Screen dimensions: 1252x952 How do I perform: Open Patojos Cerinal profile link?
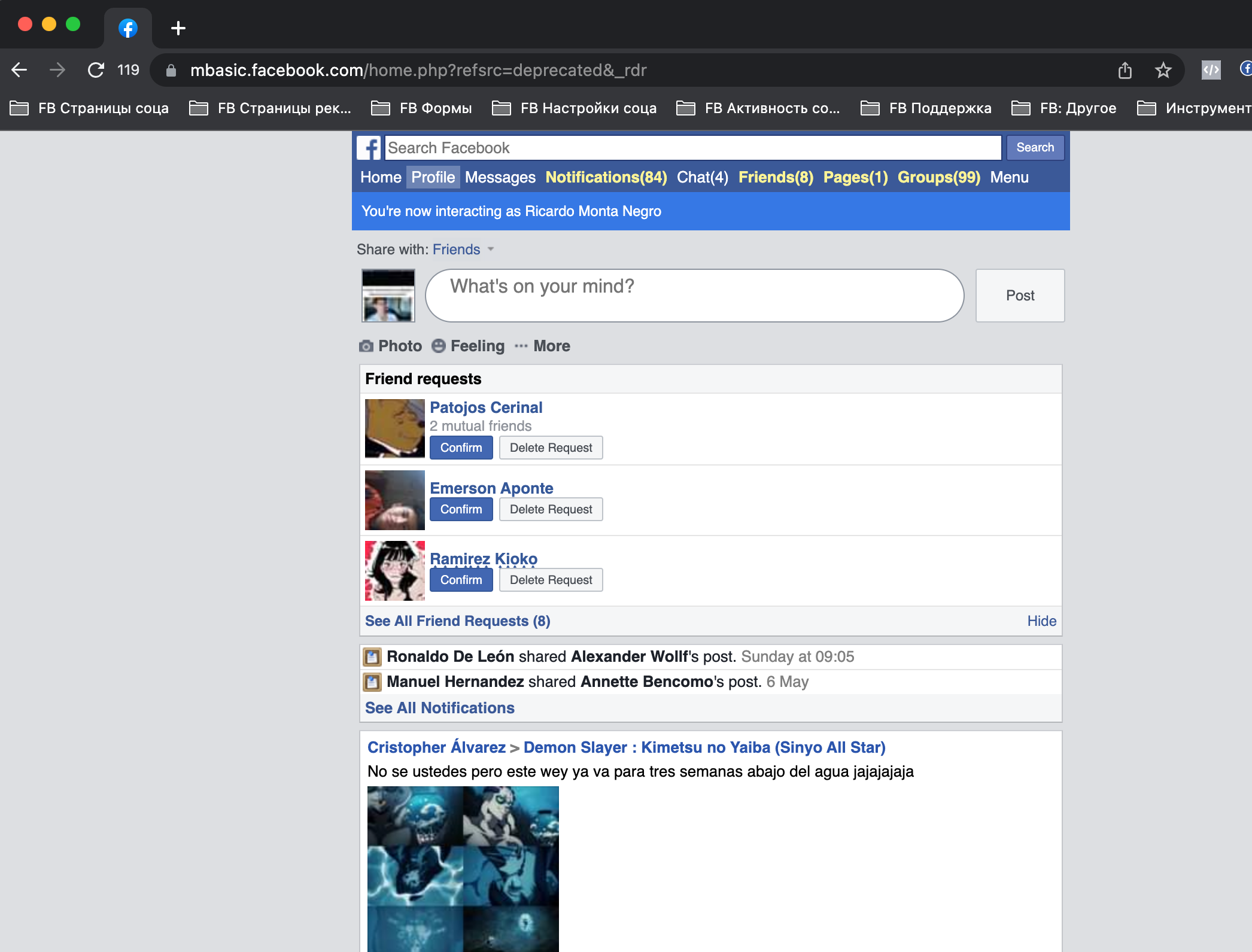[x=486, y=407]
